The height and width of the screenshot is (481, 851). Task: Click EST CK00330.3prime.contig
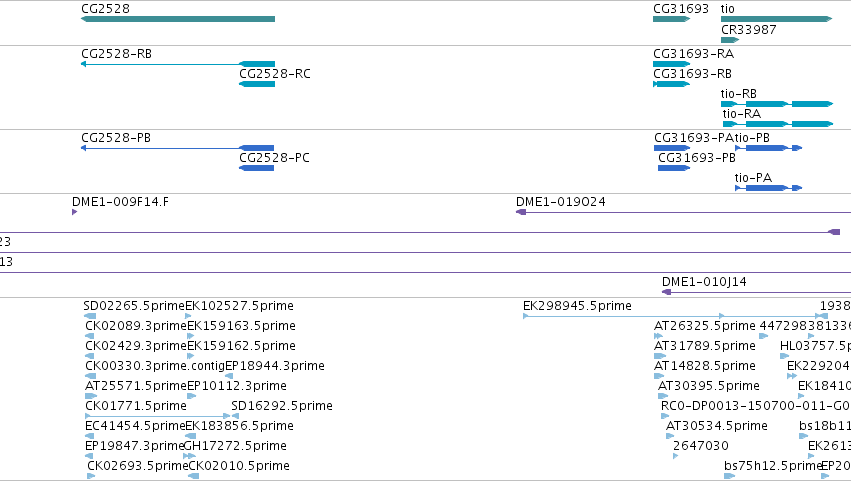pyautogui.click(x=155, y=366)
